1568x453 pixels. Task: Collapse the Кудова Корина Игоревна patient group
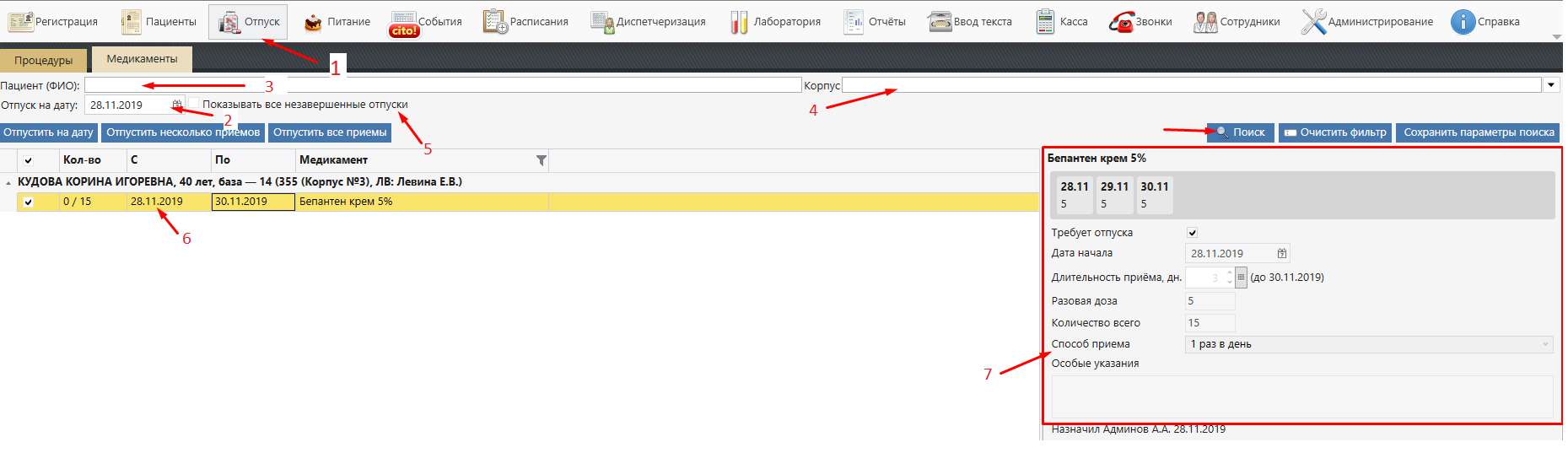click(8, 182)
